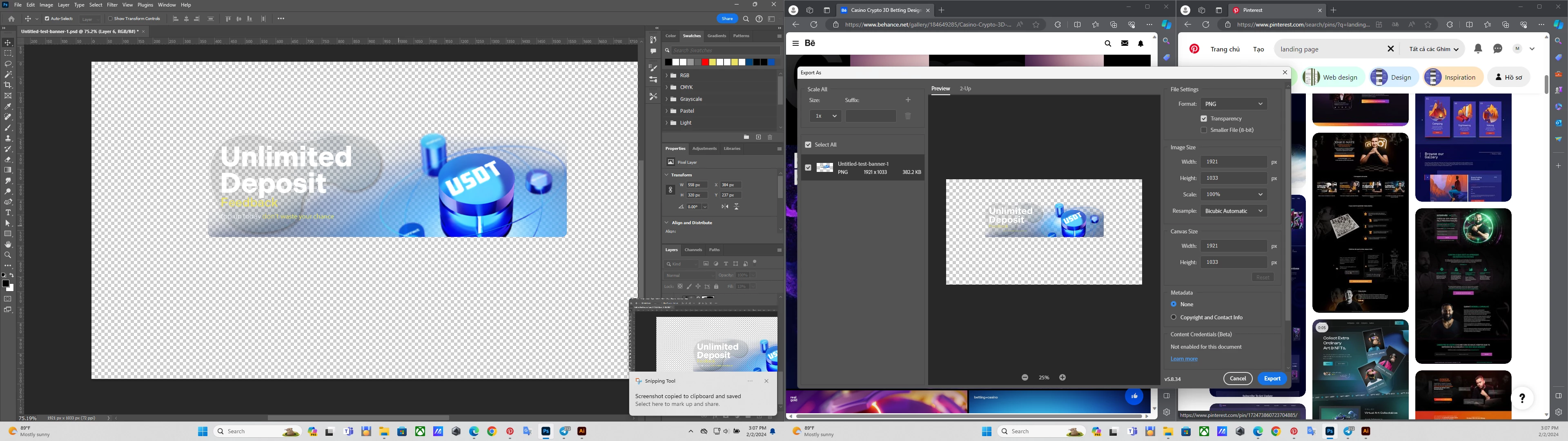The height and width of the screenshot is (441, 1568).
Task: Uncheck the Transparency checkbox
Action: coord(1203,119)
